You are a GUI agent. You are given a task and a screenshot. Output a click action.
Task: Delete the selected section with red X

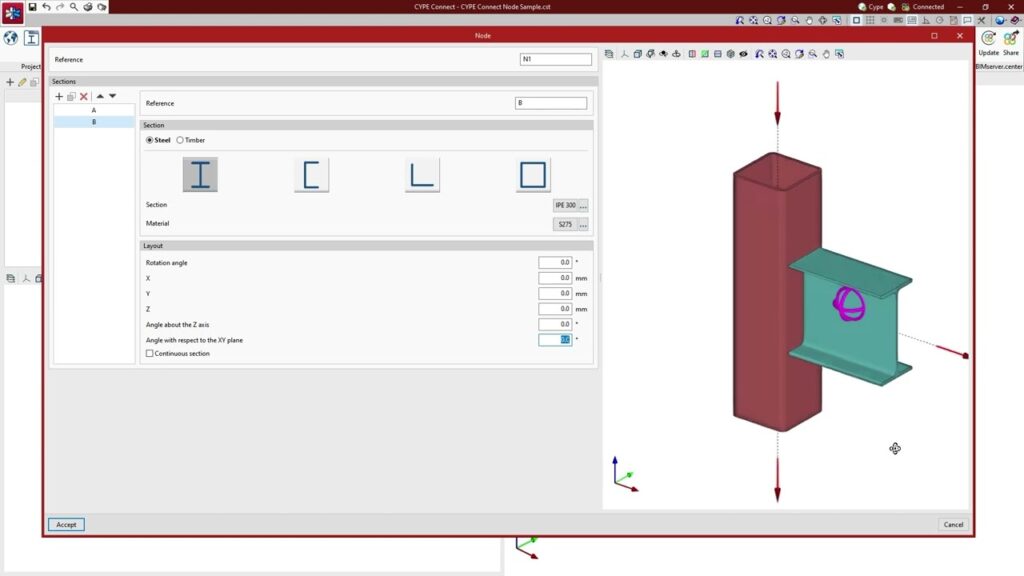84,96
